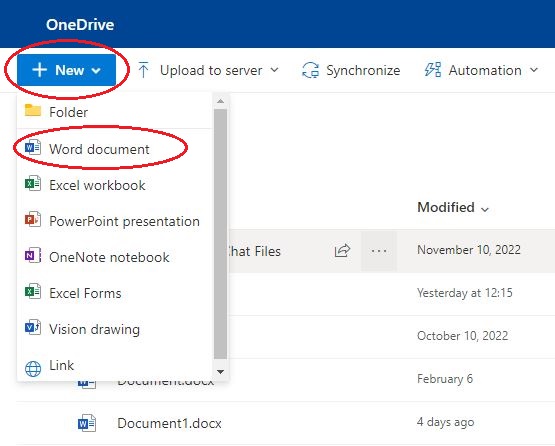The width and height of the screenshot is (555, 446).
Task: Click the Synchronize label
Action: [x=363, y=70]
